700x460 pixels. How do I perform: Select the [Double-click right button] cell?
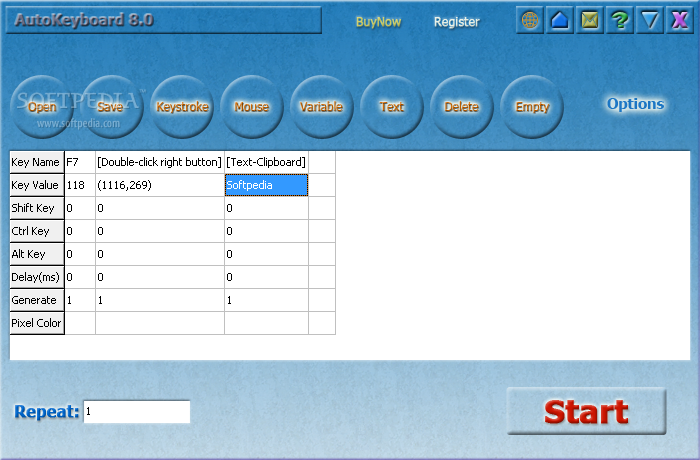(159, 162)
